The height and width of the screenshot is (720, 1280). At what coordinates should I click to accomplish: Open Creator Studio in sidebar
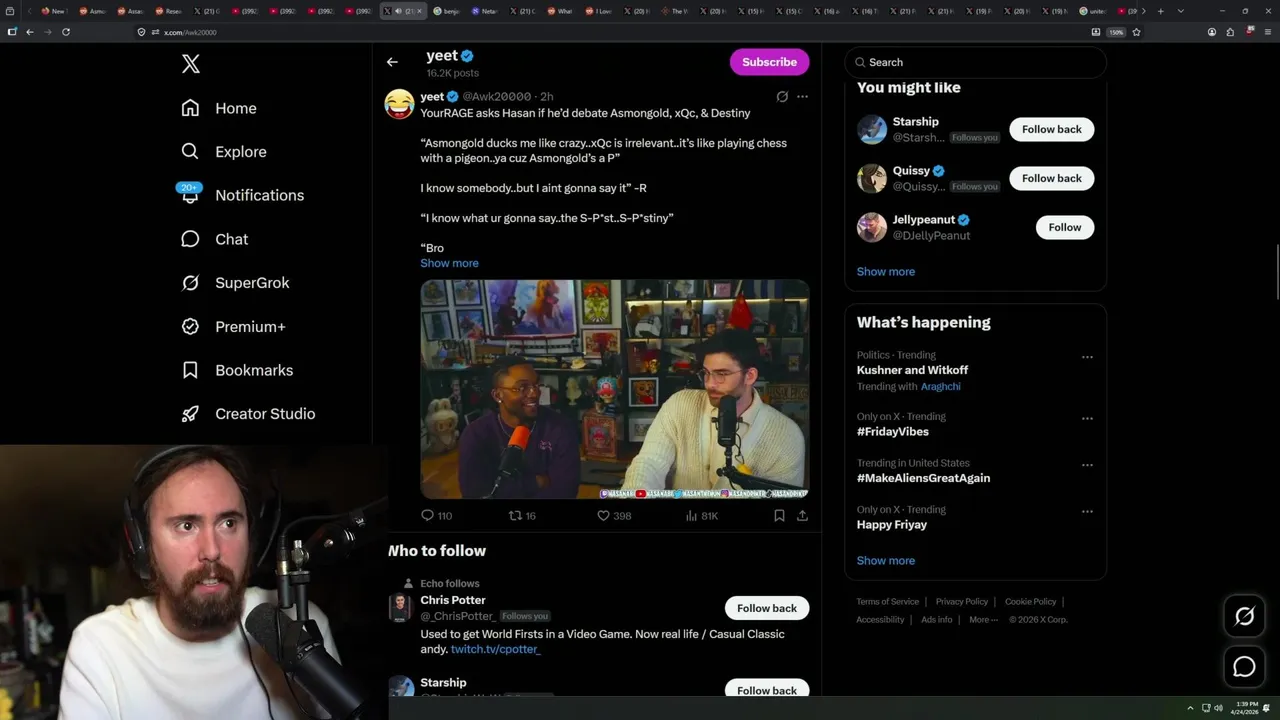click(248, 414)
